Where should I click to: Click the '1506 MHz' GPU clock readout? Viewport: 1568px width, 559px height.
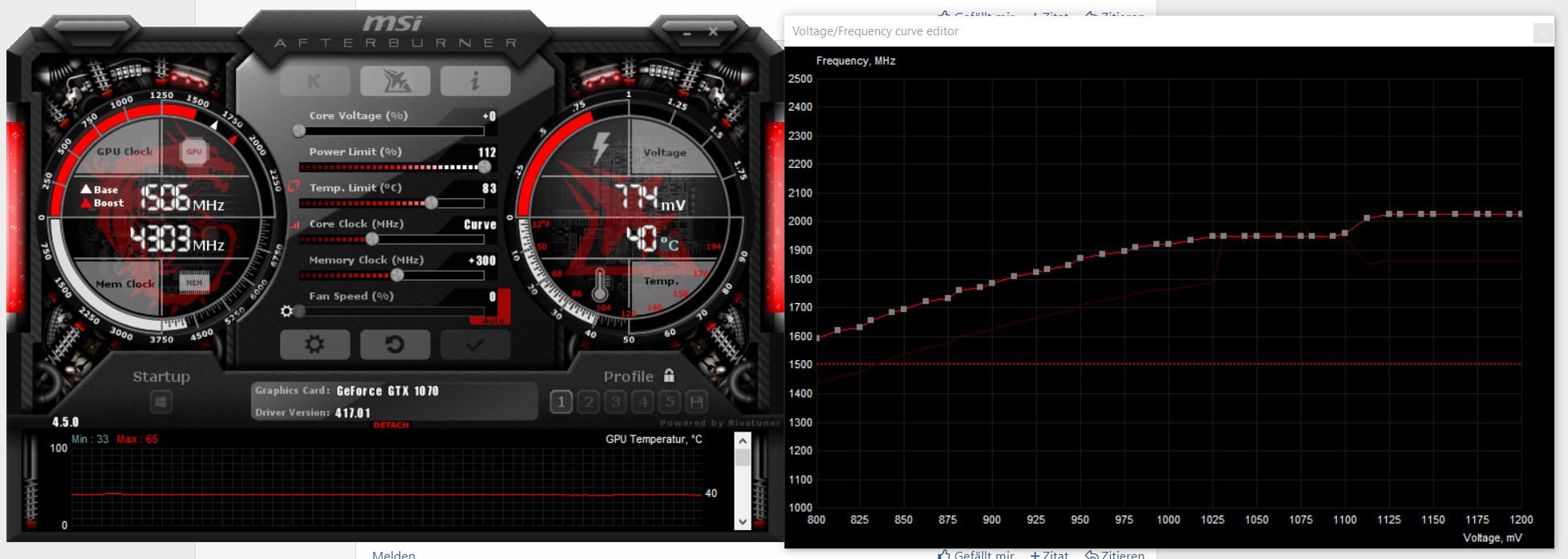click(x=182, y=197)
